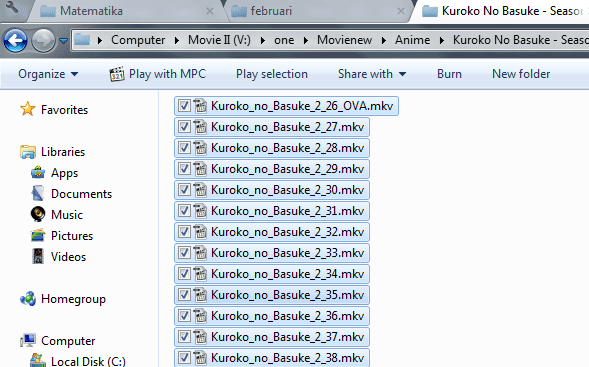Click the Apps library icon
Screen dimensions: 589x367
38,173
